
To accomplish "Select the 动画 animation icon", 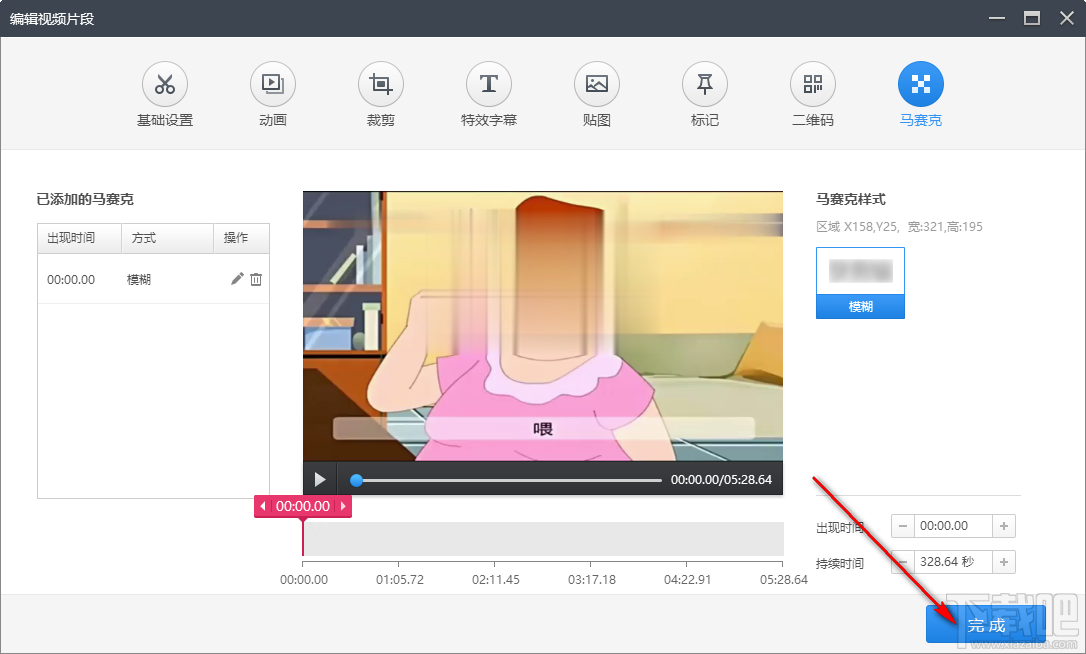I will click(273, 85).
